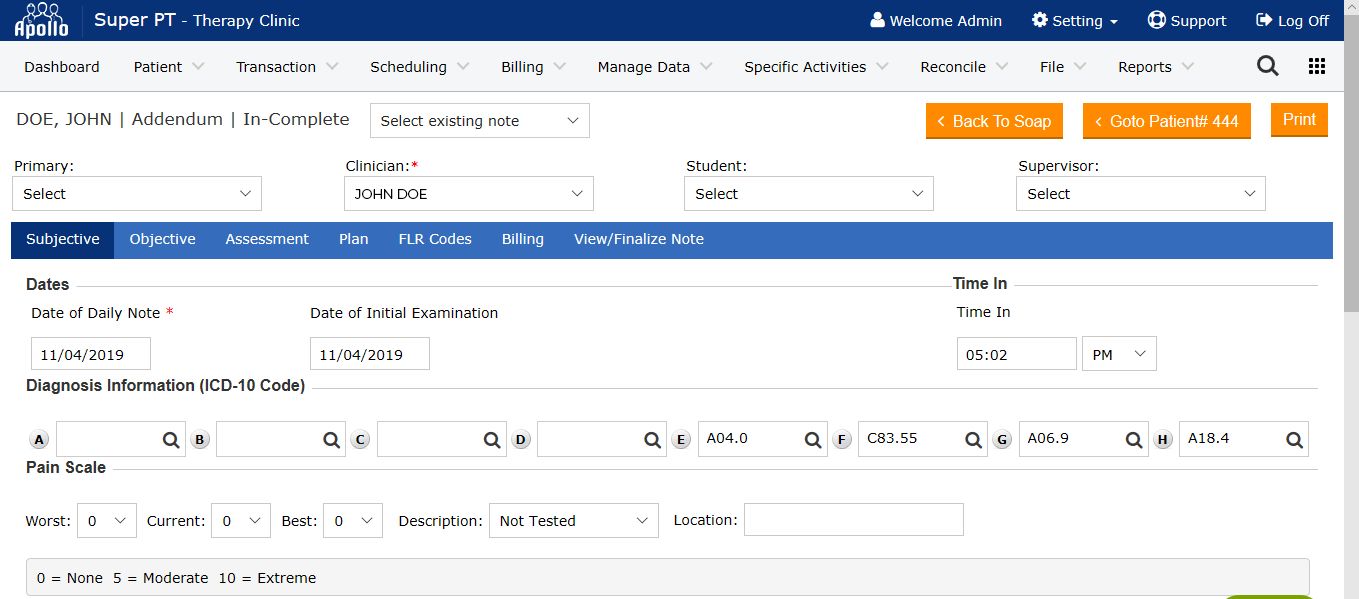Click the search magnifier icon in navigation bar
The width and height of the screenshot is (1359, 599).
1267,66
